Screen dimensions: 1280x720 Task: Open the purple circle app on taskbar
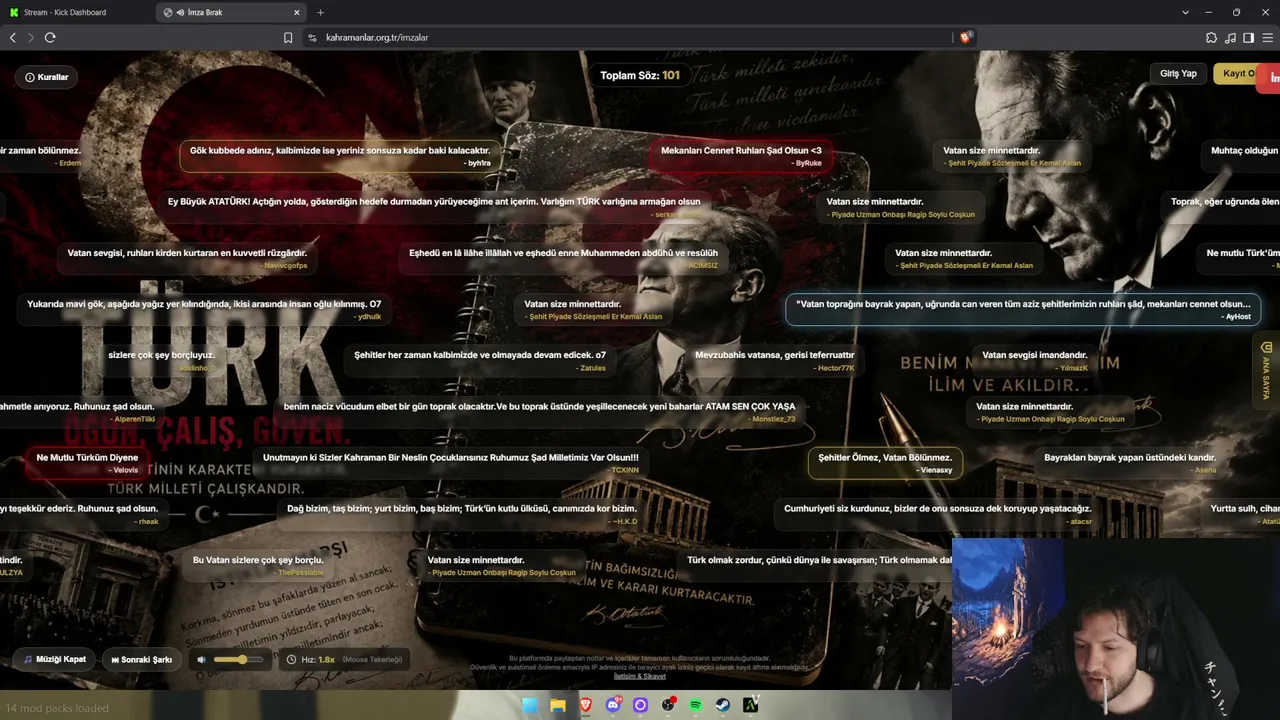[641, 705]
